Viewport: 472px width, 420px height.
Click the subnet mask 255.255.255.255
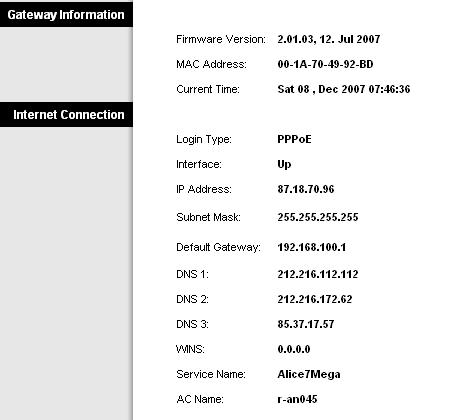pos(318,217)
